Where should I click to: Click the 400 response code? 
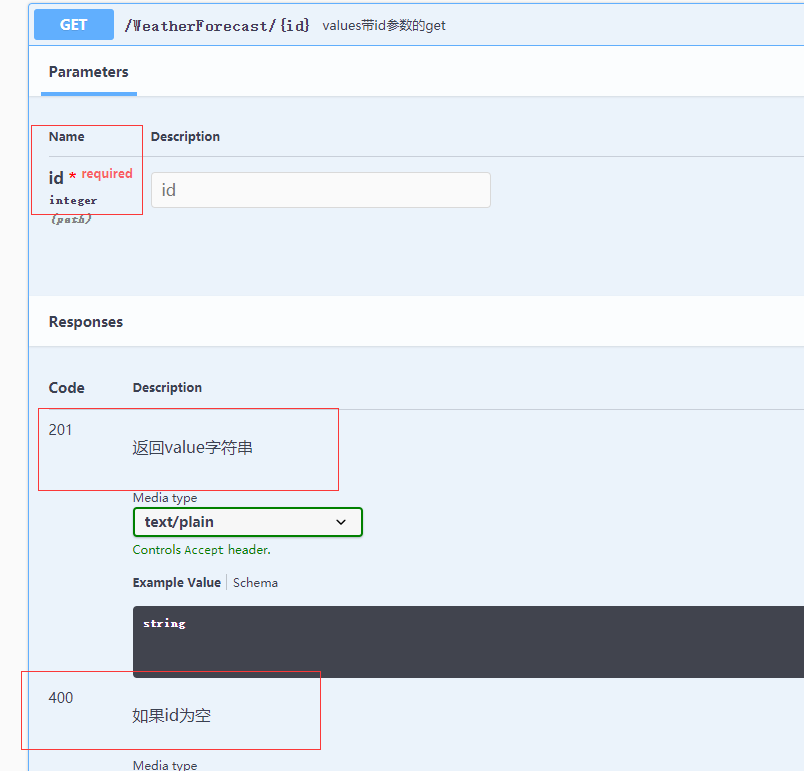(x=60, y=698)
